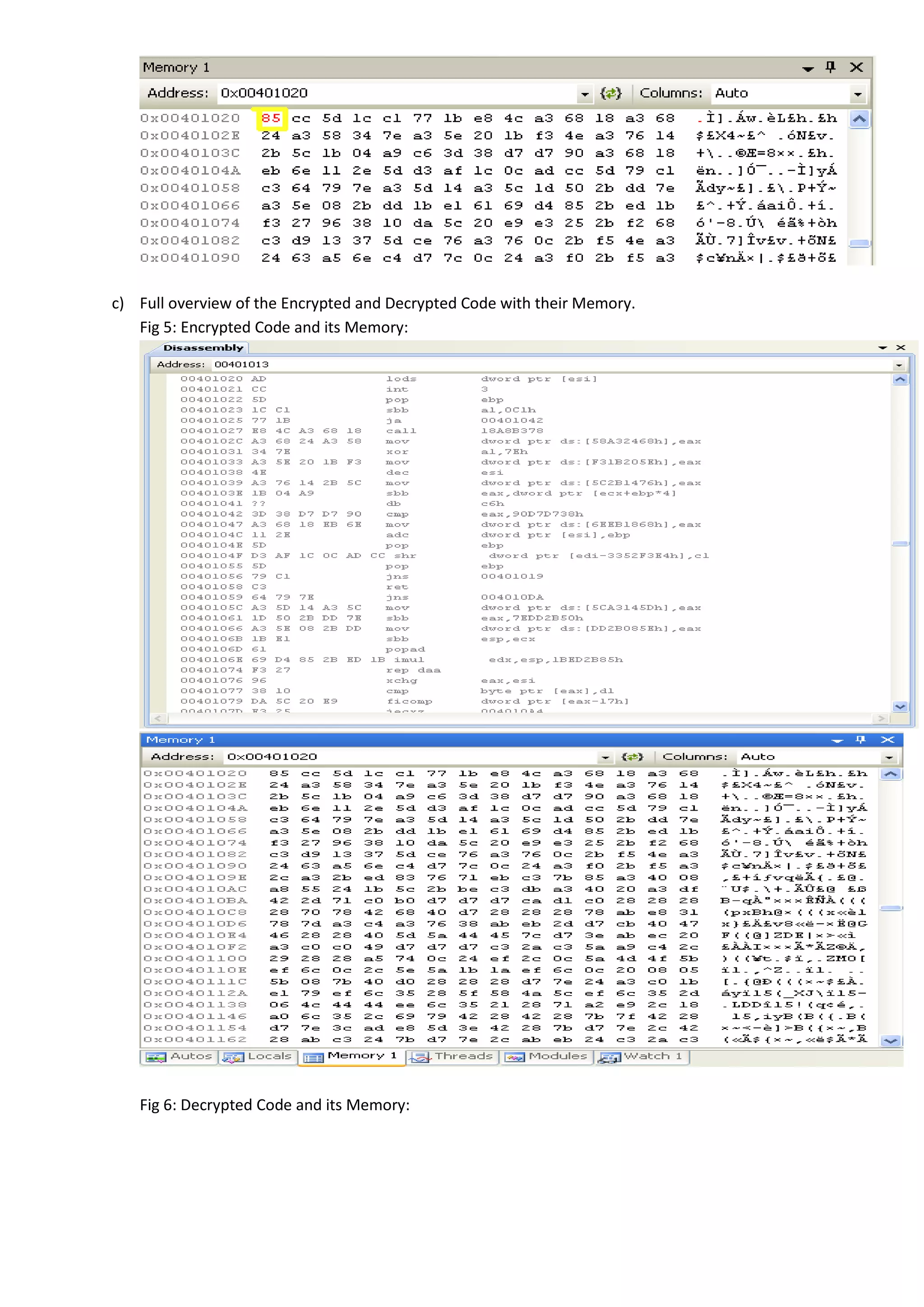Click disassembly line 00401042 cmp eax,90D7D738h
The image size is (924, 1307).
click(x=382, y=514)
